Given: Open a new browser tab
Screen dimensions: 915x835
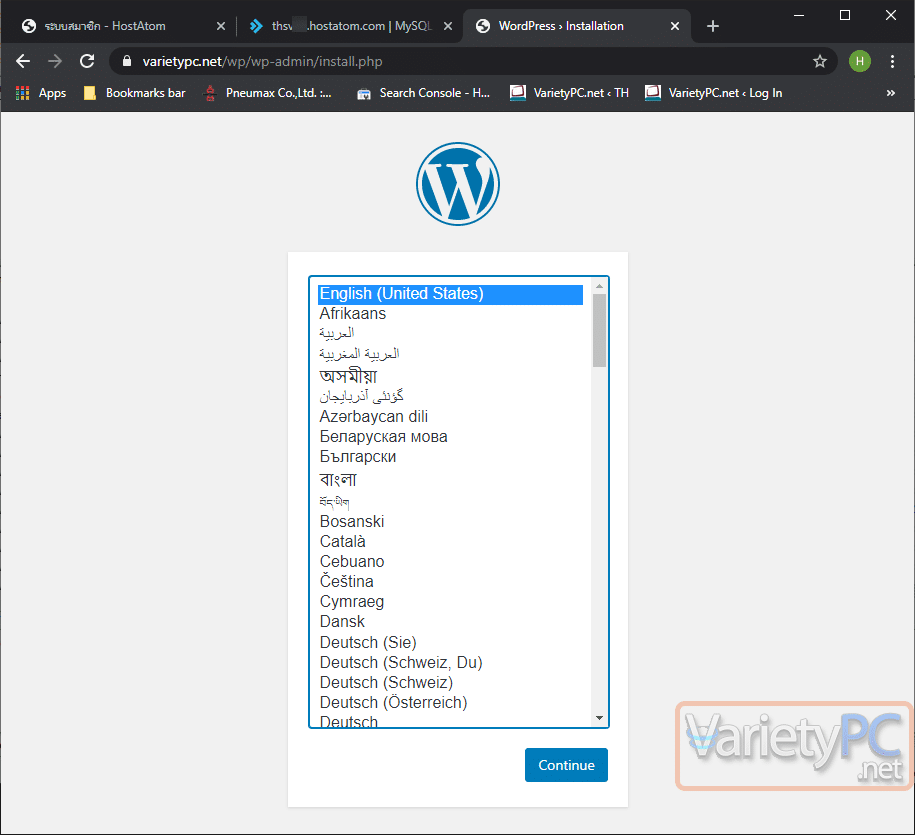Looking at the screenshot, I should (713, 26).
